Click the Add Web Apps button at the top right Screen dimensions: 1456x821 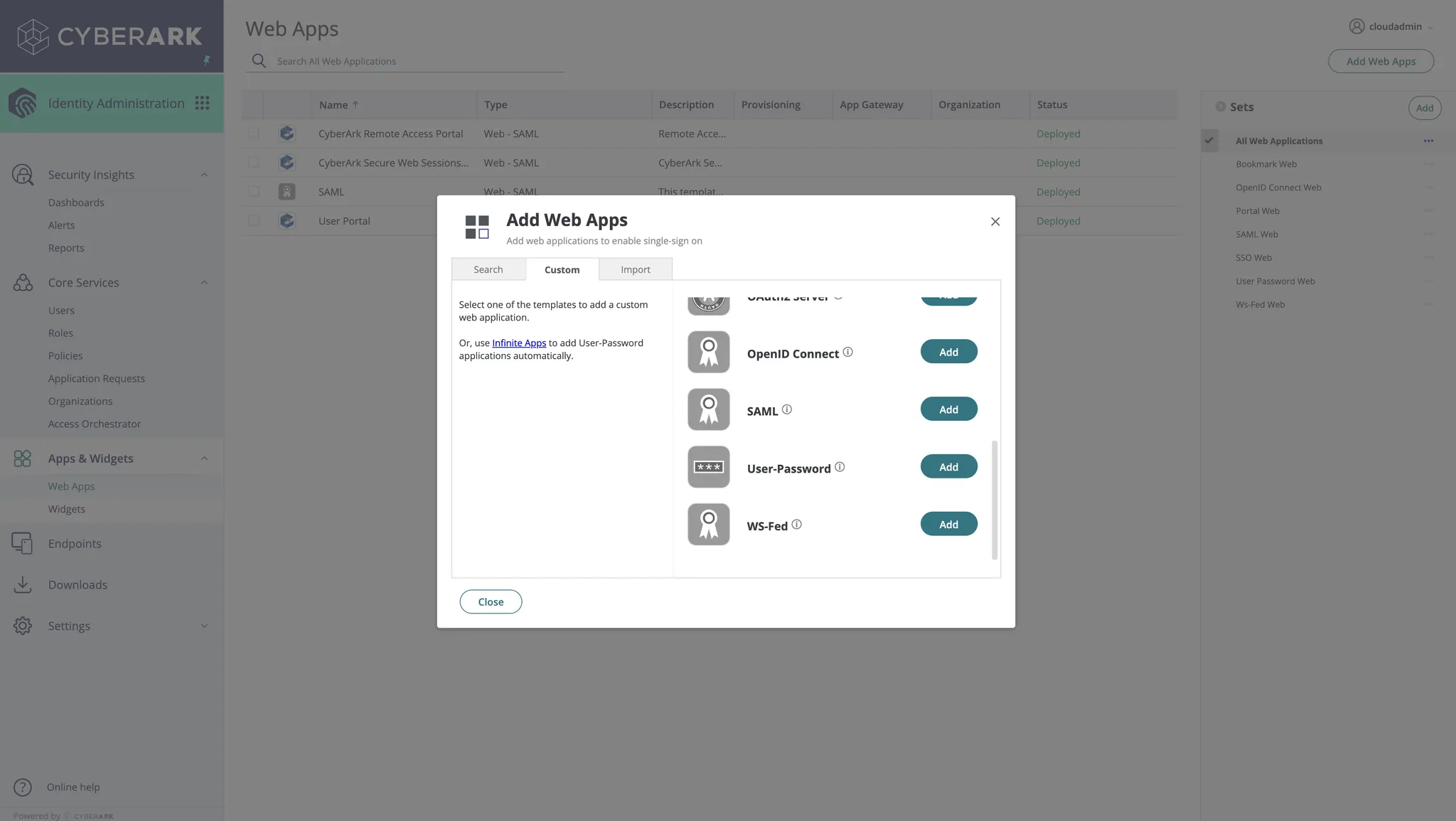(x=1381, y=61)
